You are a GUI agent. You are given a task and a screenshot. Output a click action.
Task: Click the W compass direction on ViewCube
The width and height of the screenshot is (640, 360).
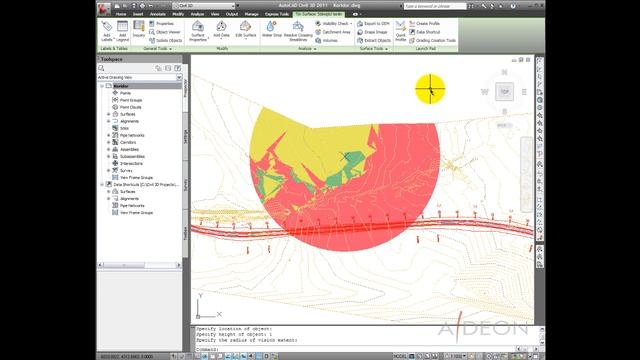[x=484, y=92]
